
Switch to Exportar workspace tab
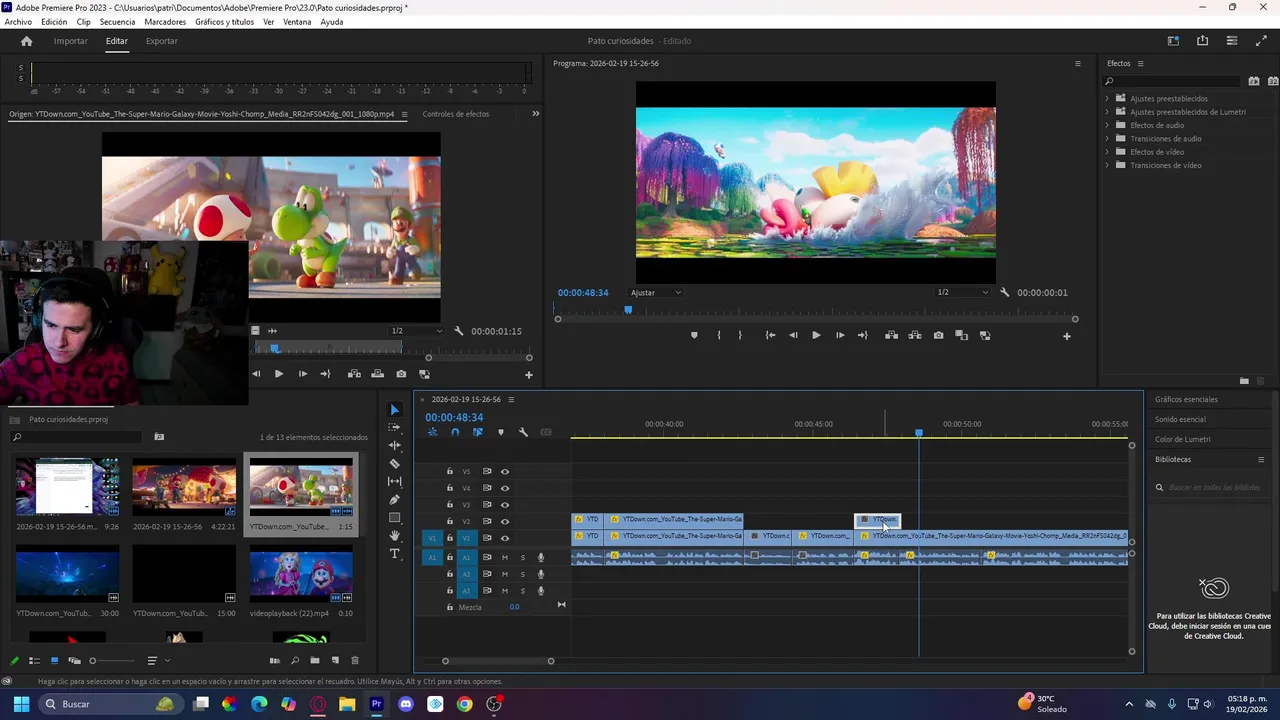pos(161,41)
